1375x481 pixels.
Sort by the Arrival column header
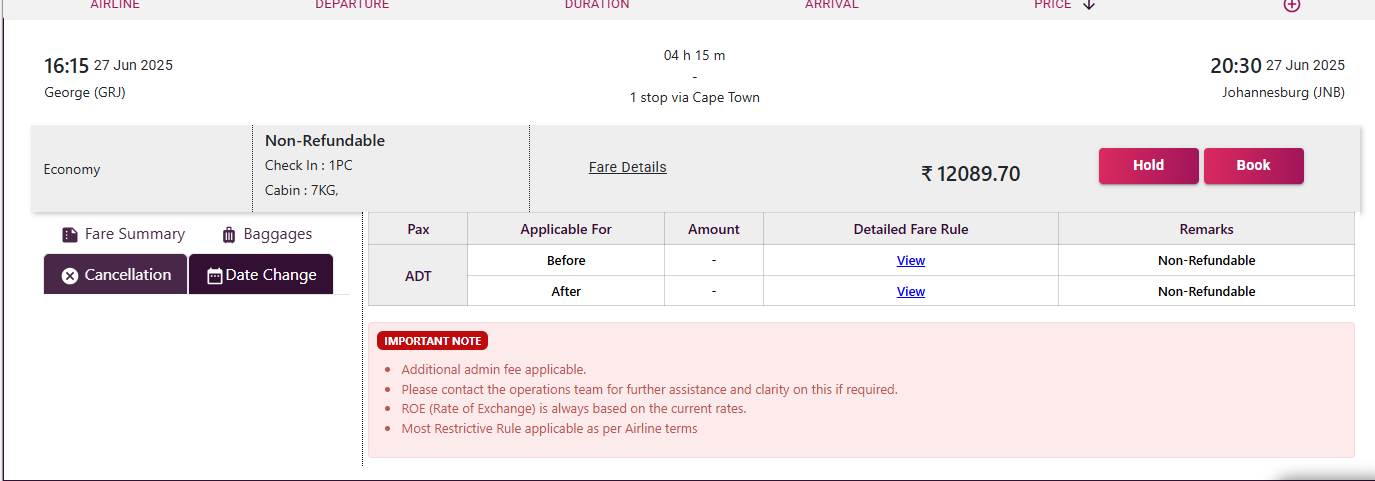point(832,5)
